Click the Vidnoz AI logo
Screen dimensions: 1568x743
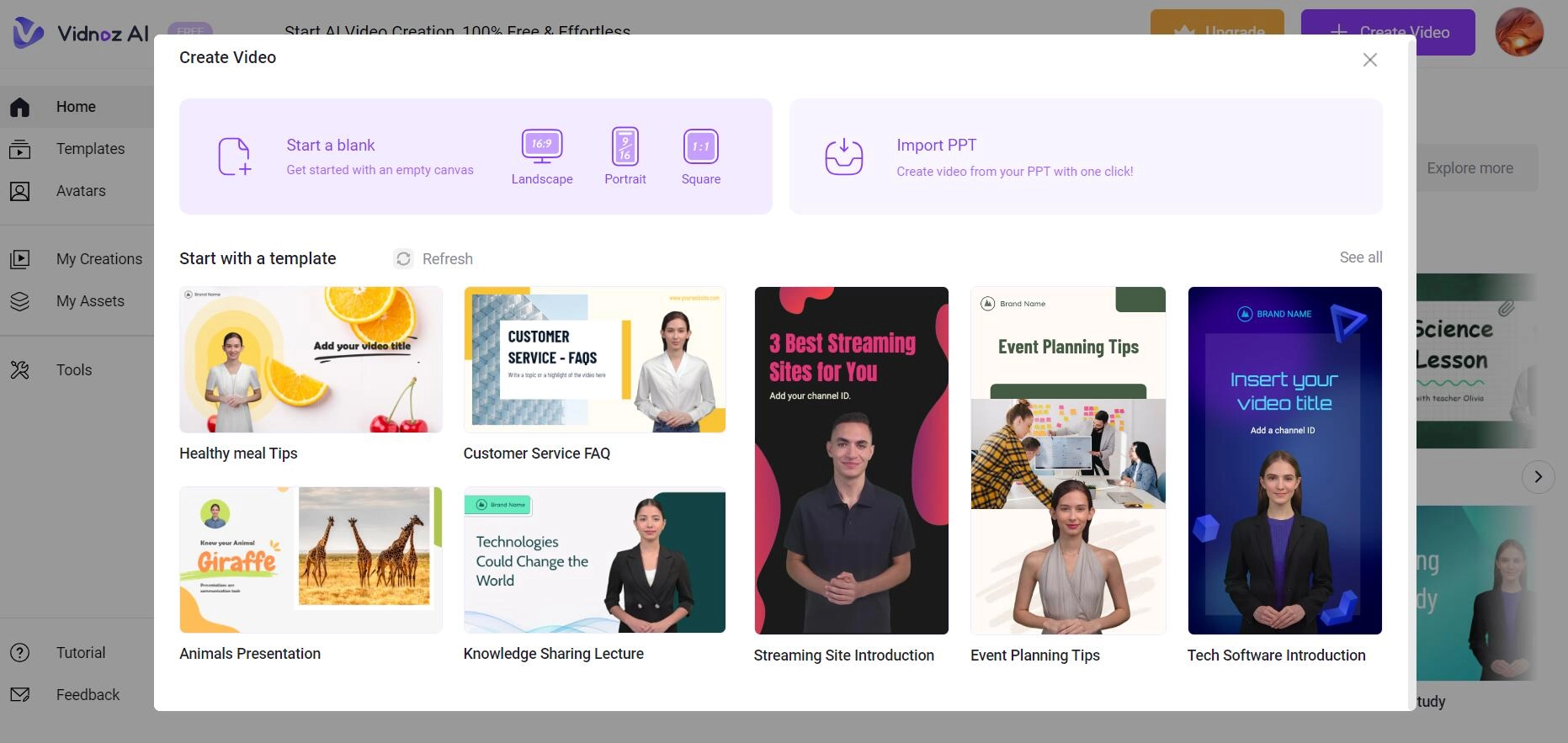pos(81,34)
